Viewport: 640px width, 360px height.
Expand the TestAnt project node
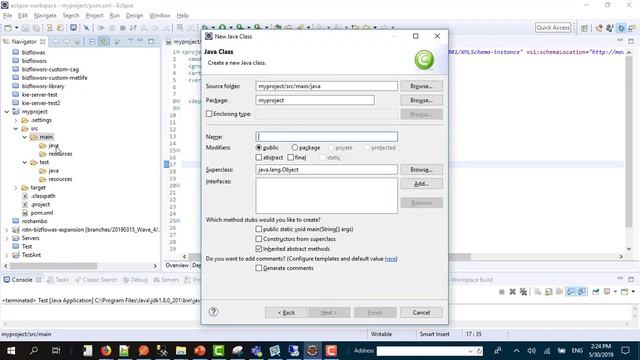tap(7, 255)
